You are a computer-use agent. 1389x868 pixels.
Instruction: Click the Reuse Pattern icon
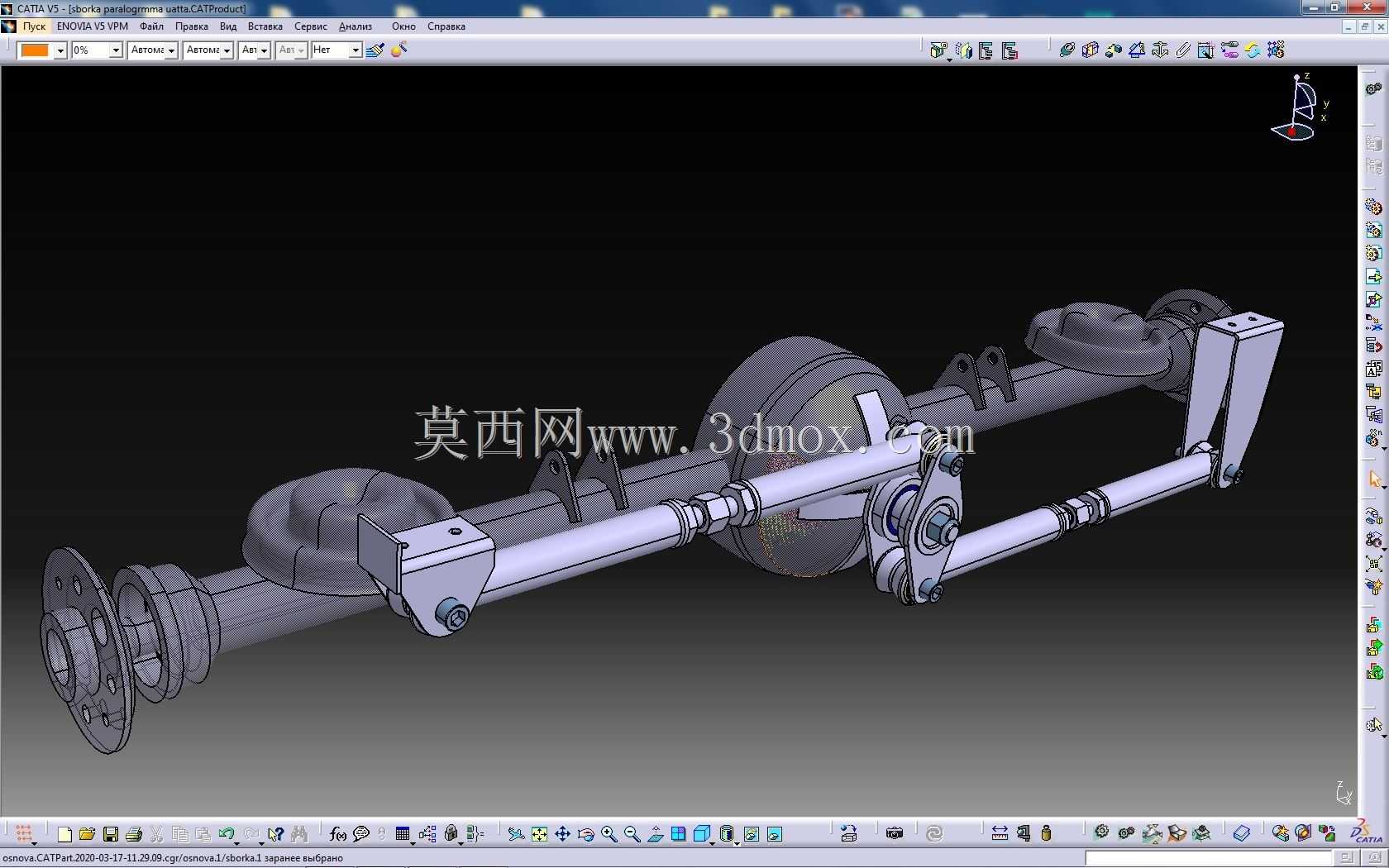1275,50
